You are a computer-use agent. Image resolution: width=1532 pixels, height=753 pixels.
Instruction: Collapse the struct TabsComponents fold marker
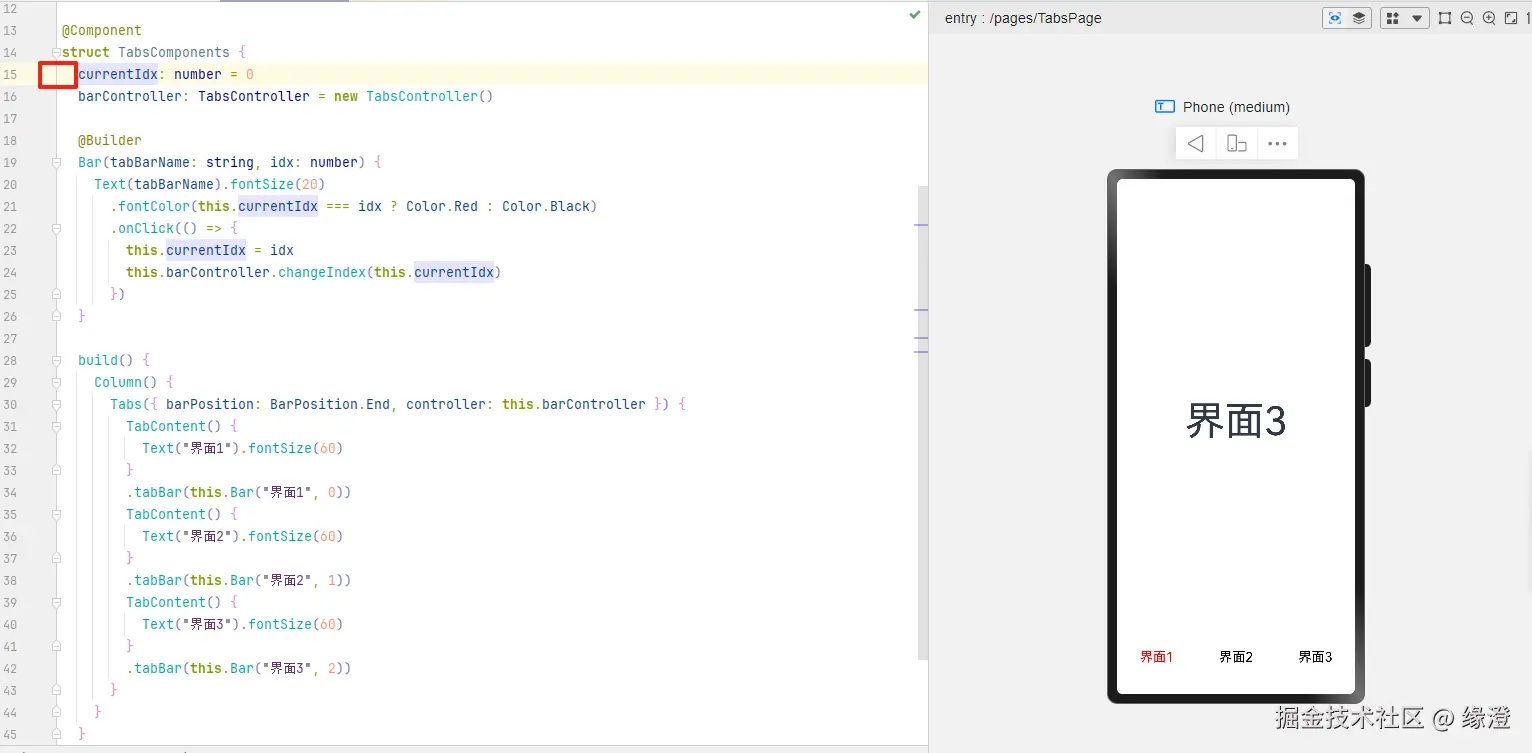click(x=56, y=52)
